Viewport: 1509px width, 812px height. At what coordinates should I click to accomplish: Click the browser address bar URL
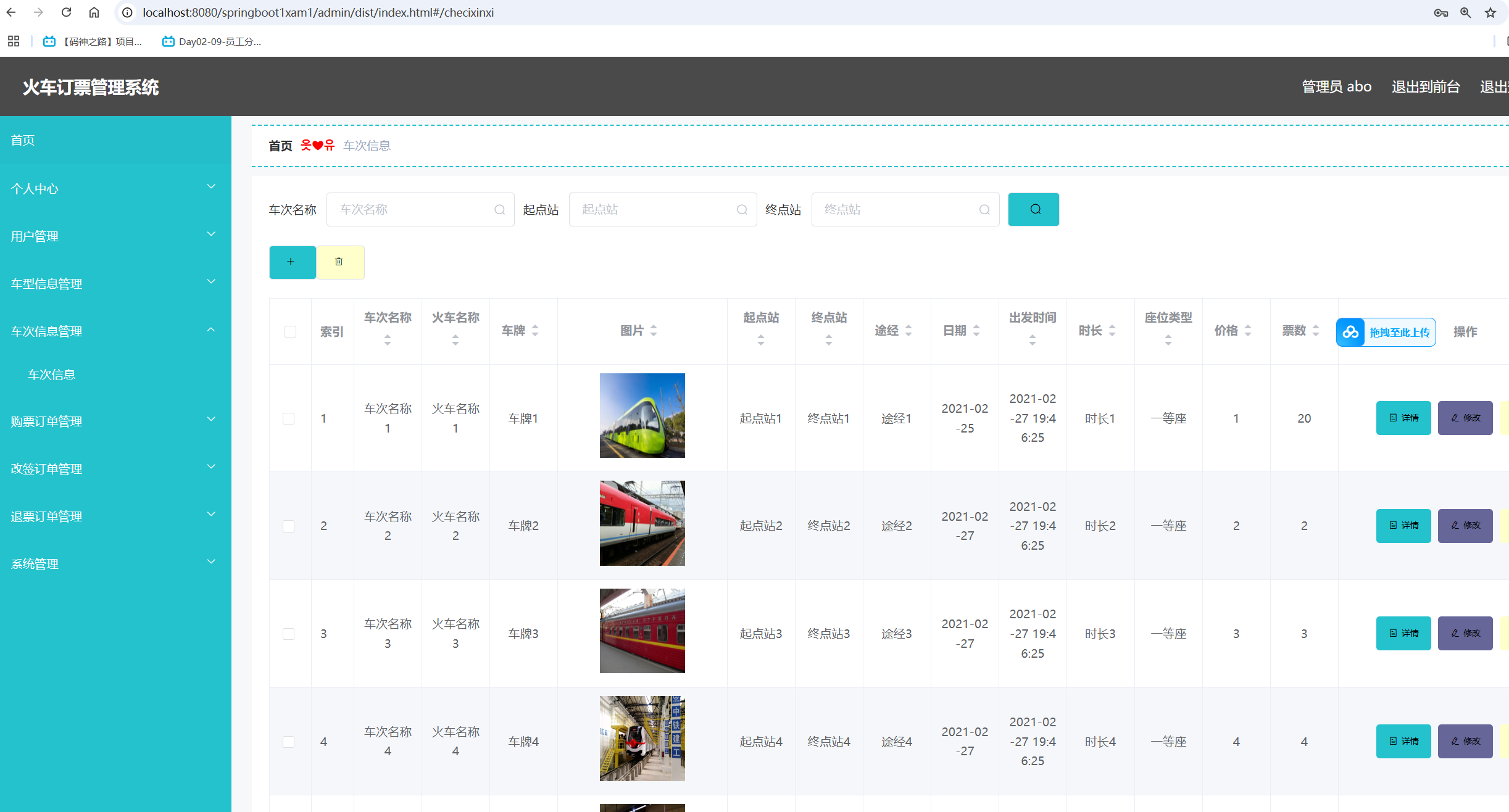pos(318,12)
